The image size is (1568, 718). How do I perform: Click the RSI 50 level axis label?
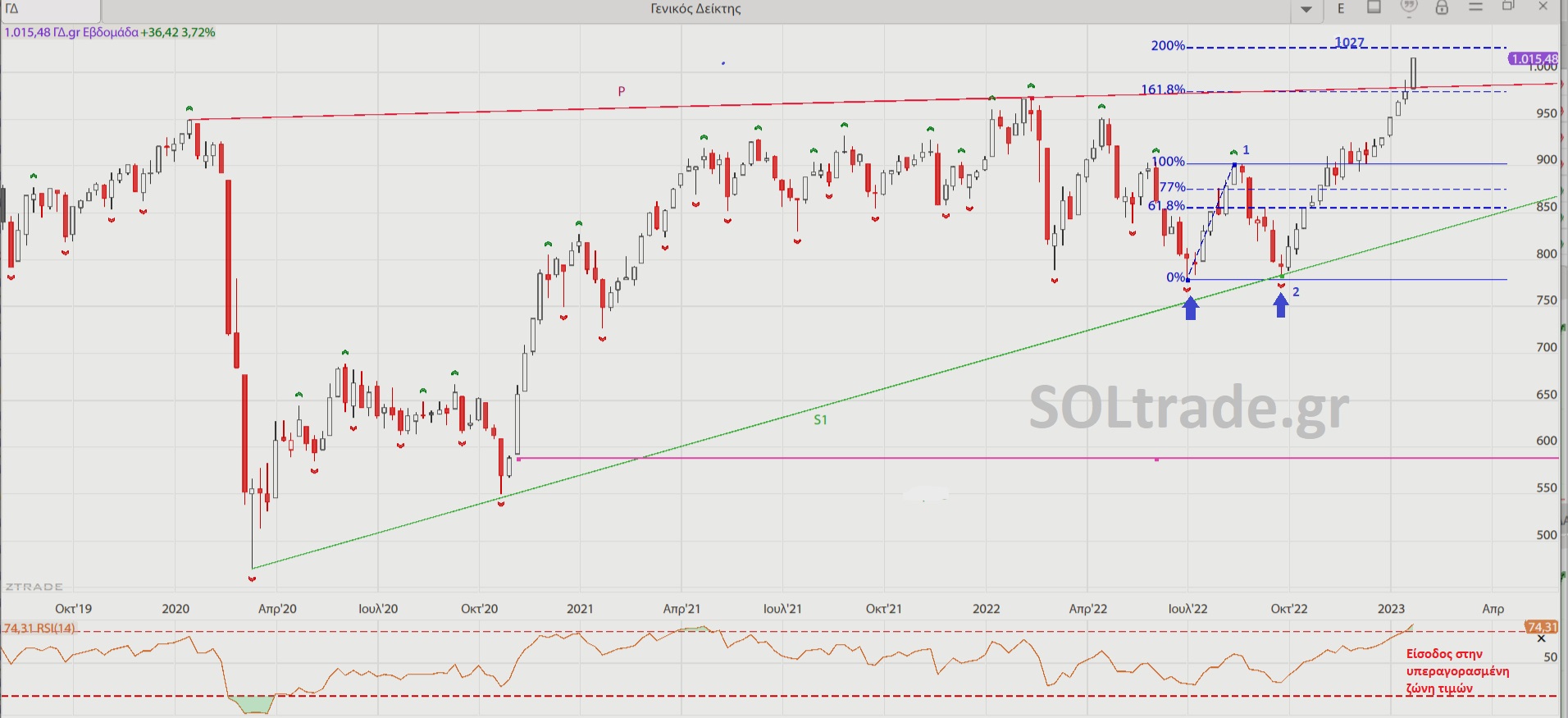(x=1551, y=657)
